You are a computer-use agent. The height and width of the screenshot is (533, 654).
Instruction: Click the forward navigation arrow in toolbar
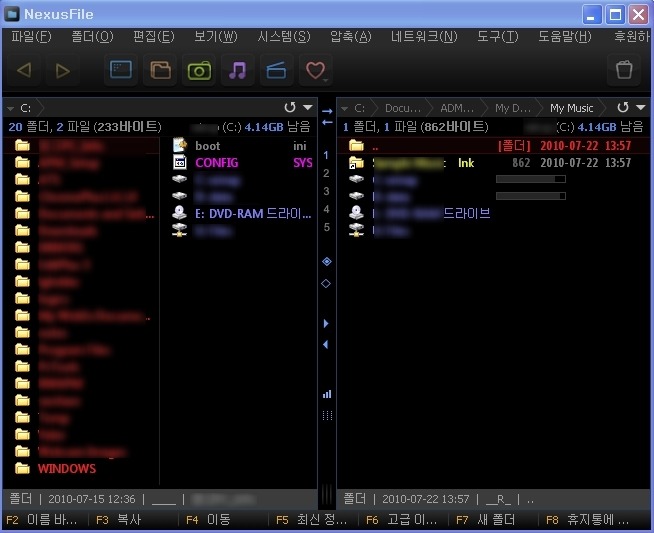coord(62,70)
